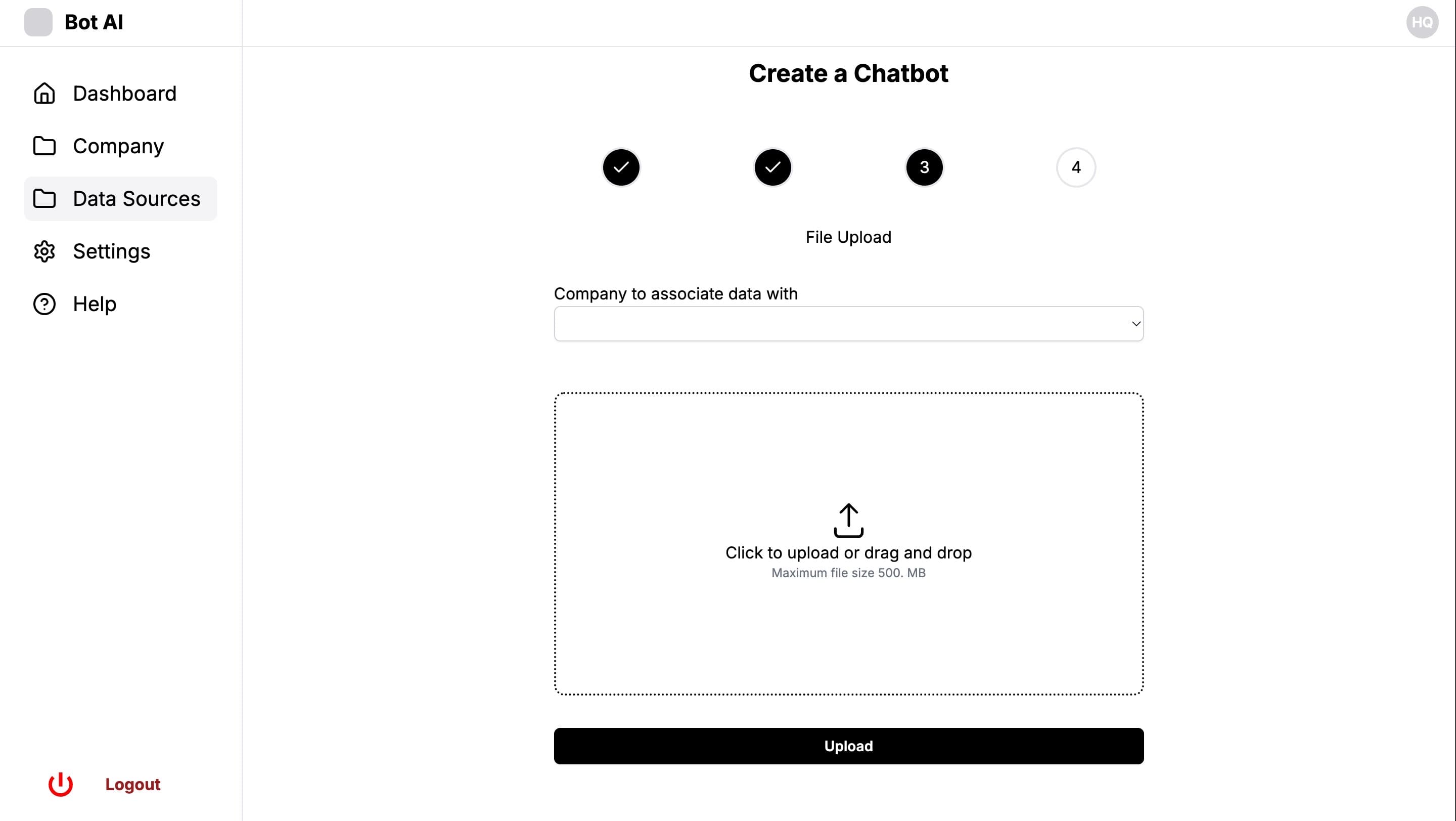The height and width of the screenshot is (821, 1456).
Task: Click the Dashboard menu item
Action: [x=124, y=93]
